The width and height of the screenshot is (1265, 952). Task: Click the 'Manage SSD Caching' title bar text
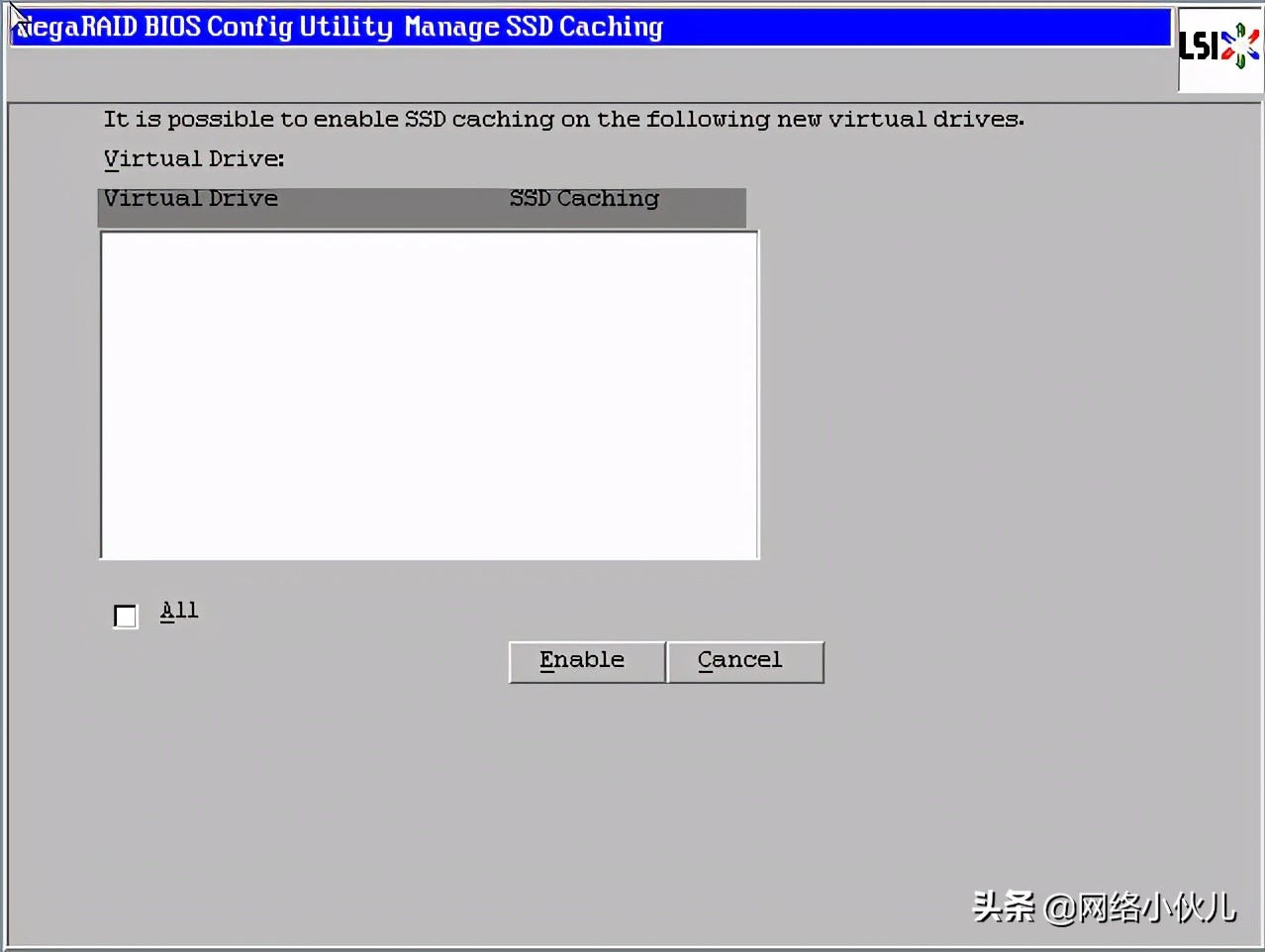534,27
